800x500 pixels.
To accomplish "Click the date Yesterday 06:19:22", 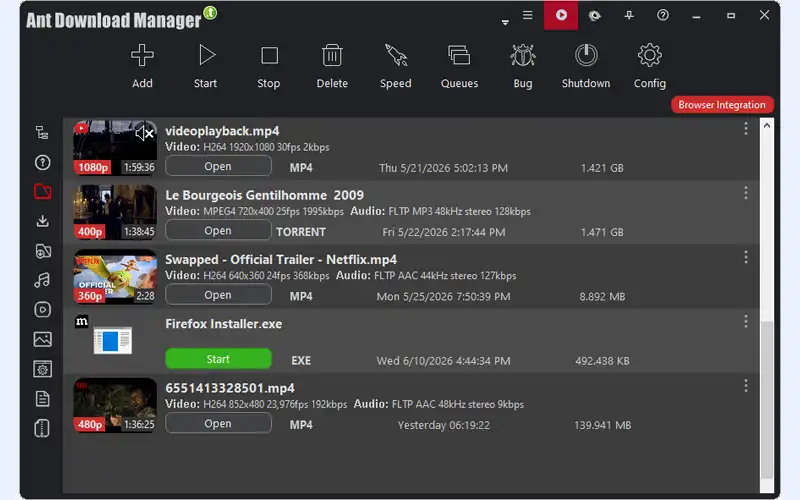I will (444, 425).
